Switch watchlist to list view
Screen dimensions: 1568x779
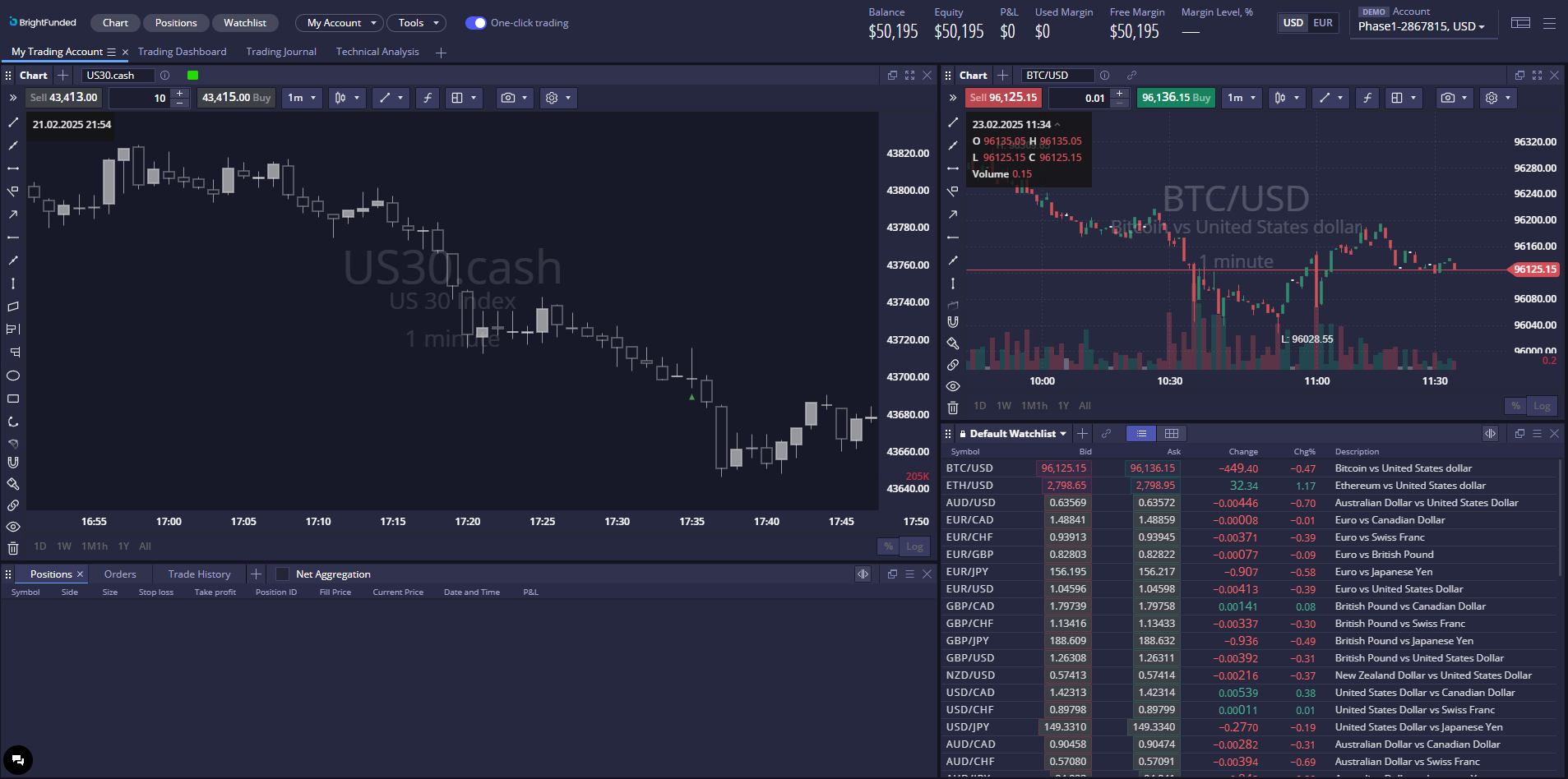[x=1141, y=433]
